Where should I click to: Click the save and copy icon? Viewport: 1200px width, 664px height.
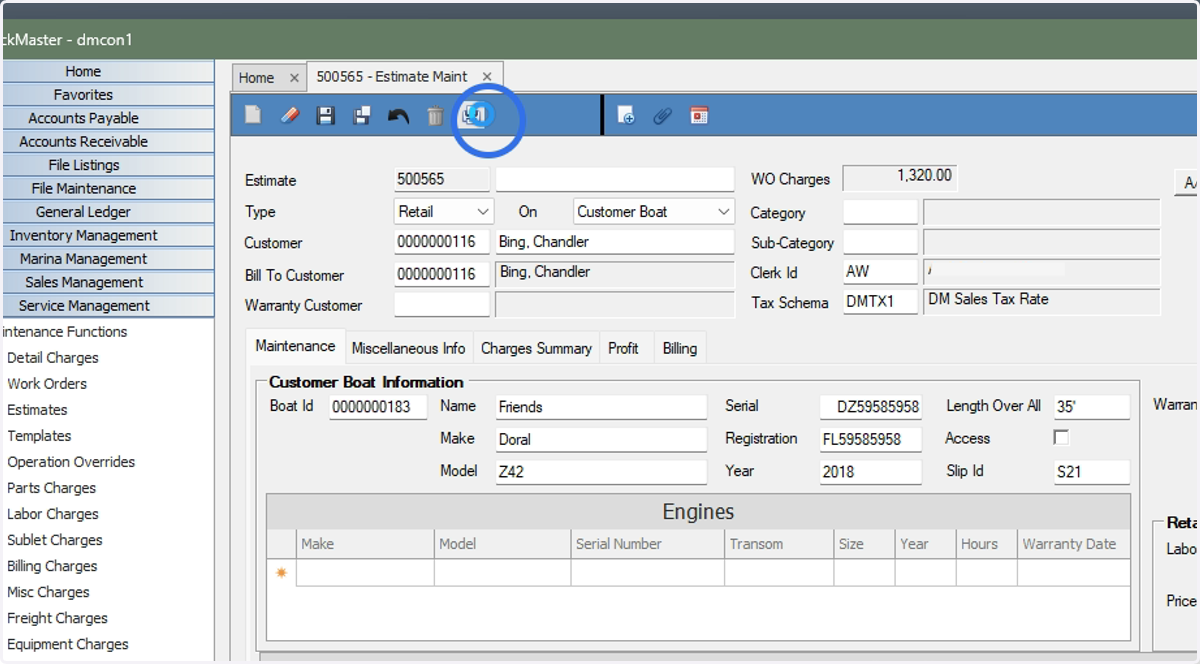pyautogui.click(x=362, y=116)
